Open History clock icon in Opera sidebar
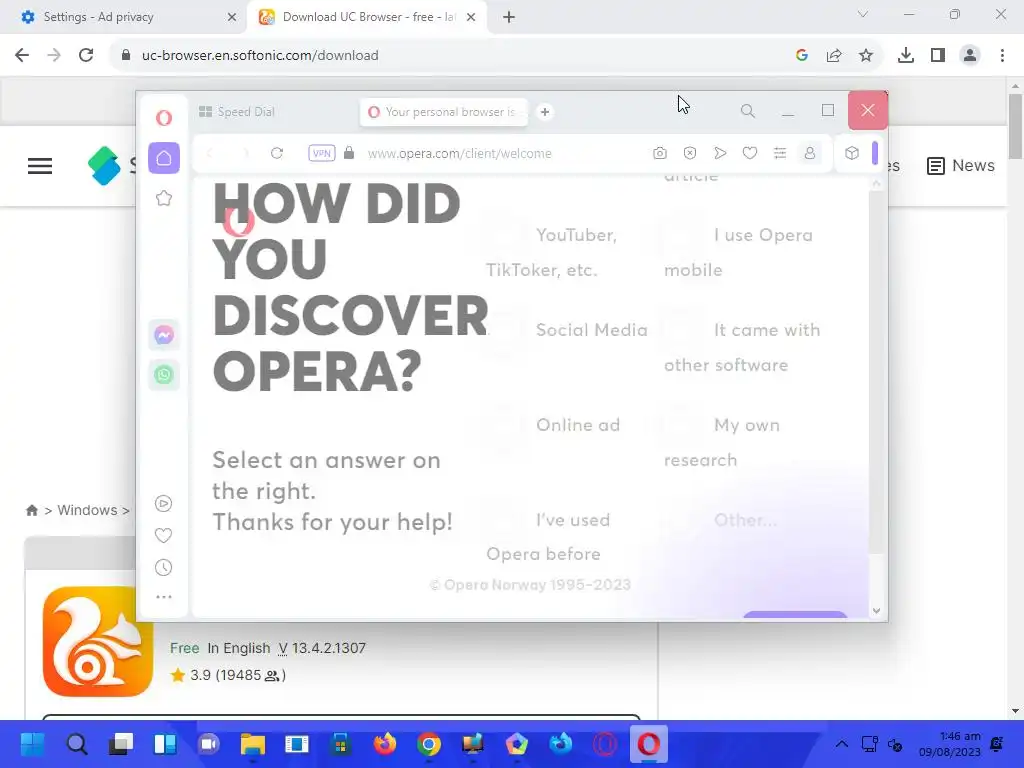This screenshot has width=1024, height=768. coord(163,568)
